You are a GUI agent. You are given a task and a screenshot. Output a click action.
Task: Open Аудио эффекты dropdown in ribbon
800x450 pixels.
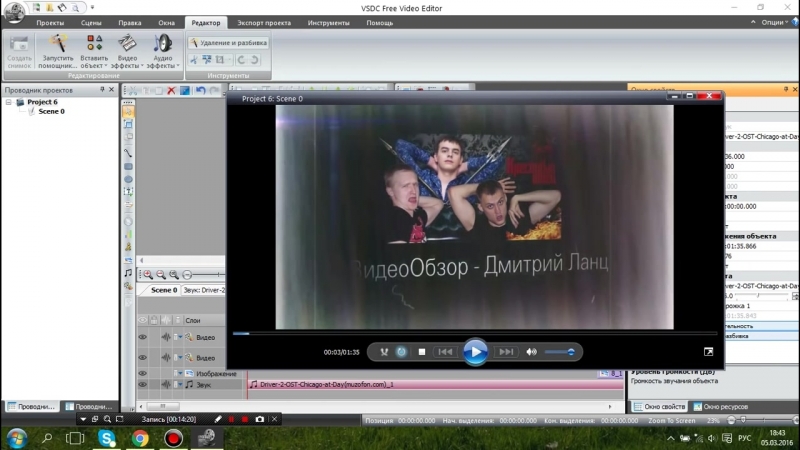point(162,50)
